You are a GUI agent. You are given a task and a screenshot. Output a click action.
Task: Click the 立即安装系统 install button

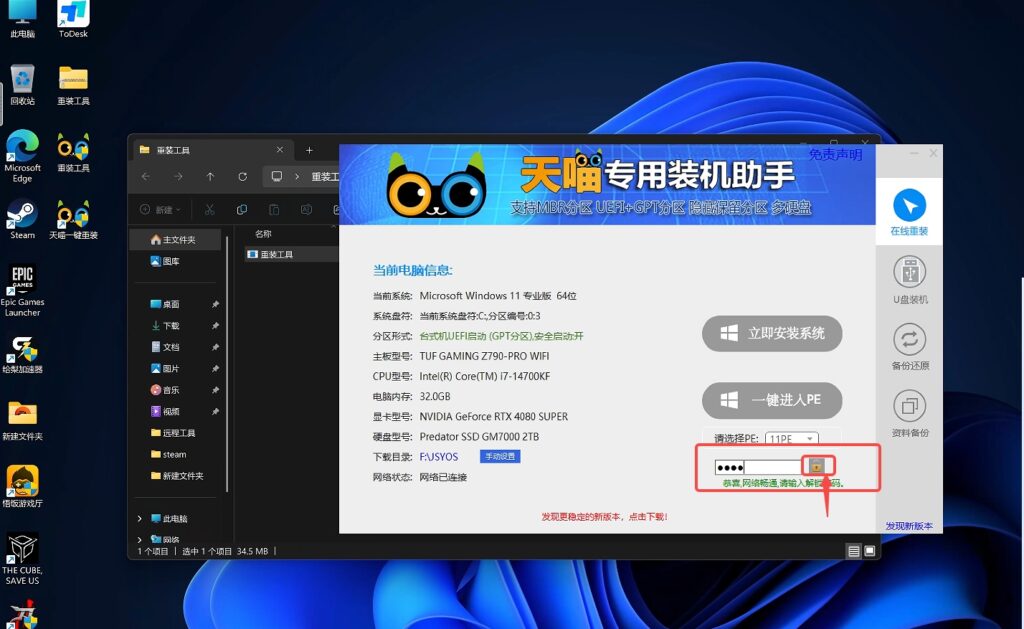(772, 333)
